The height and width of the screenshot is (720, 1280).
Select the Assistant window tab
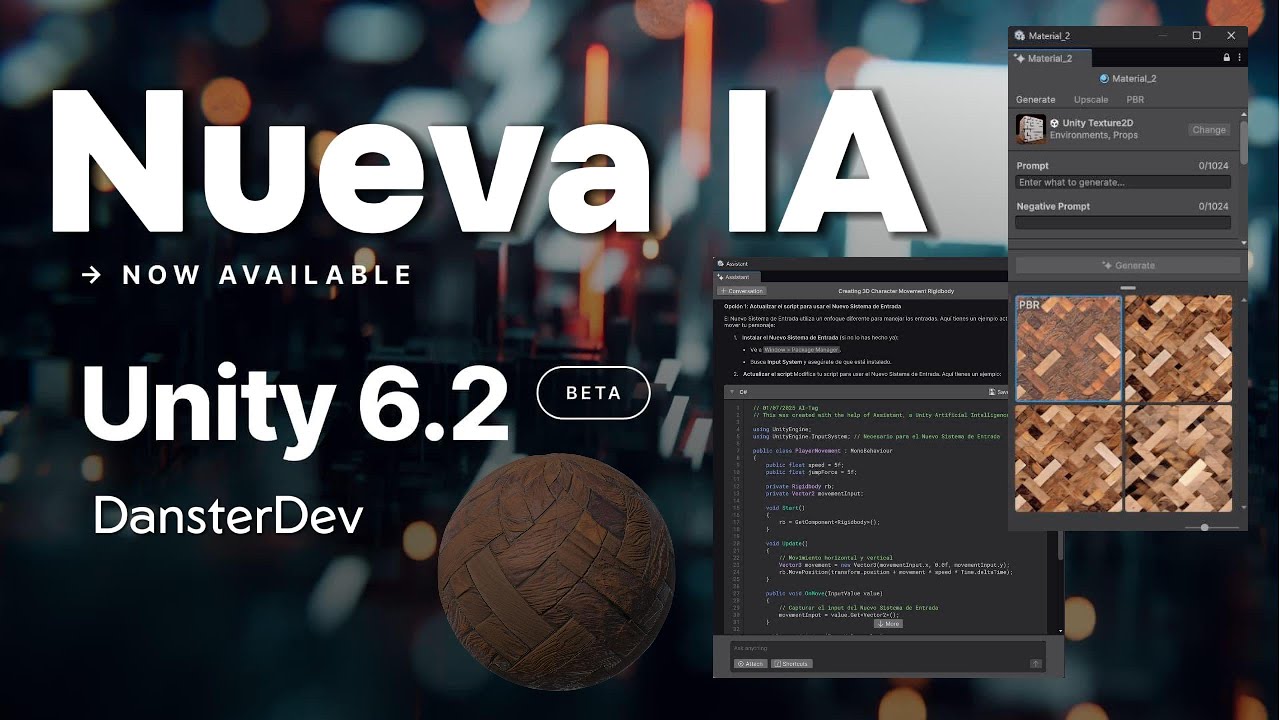737,276
